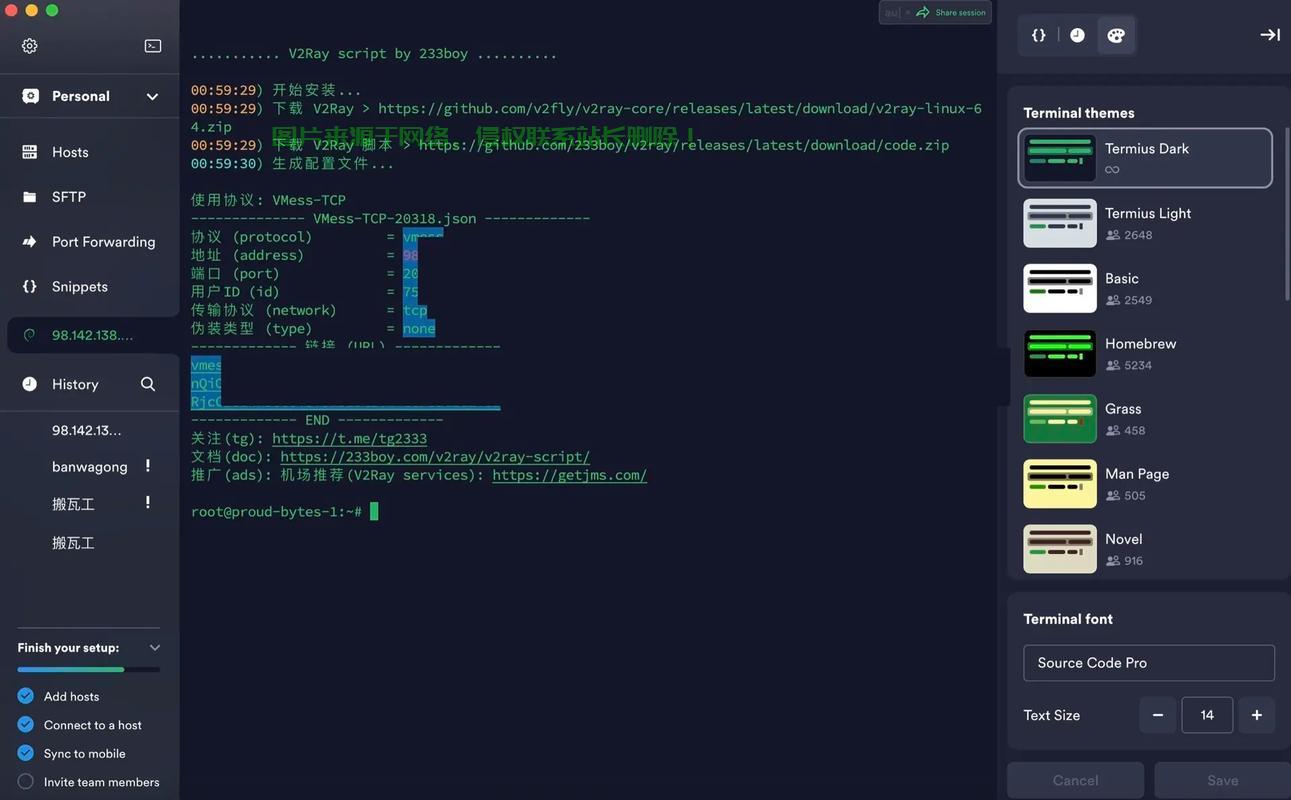Image resolution: width=1291 pixels, height=800 pixels.
Task: Click warning icon beside first 搬瓦工
Action: point(148,503)
